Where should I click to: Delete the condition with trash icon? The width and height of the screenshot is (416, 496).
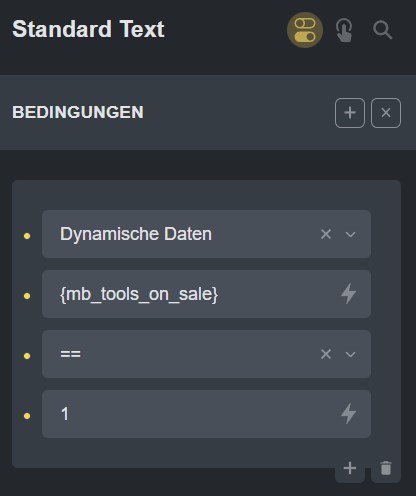click(x=386, y=468)
